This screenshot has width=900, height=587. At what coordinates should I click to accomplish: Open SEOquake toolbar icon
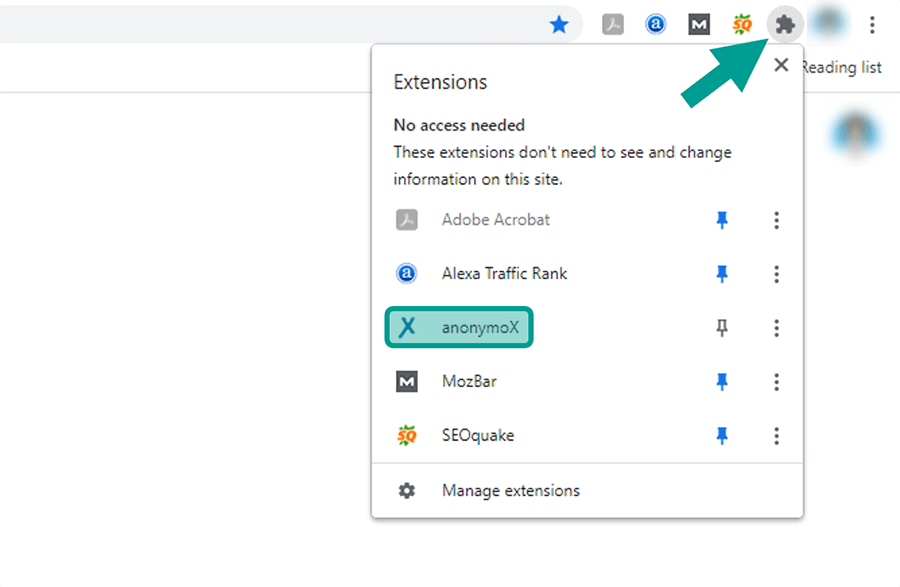click(742, 25)
